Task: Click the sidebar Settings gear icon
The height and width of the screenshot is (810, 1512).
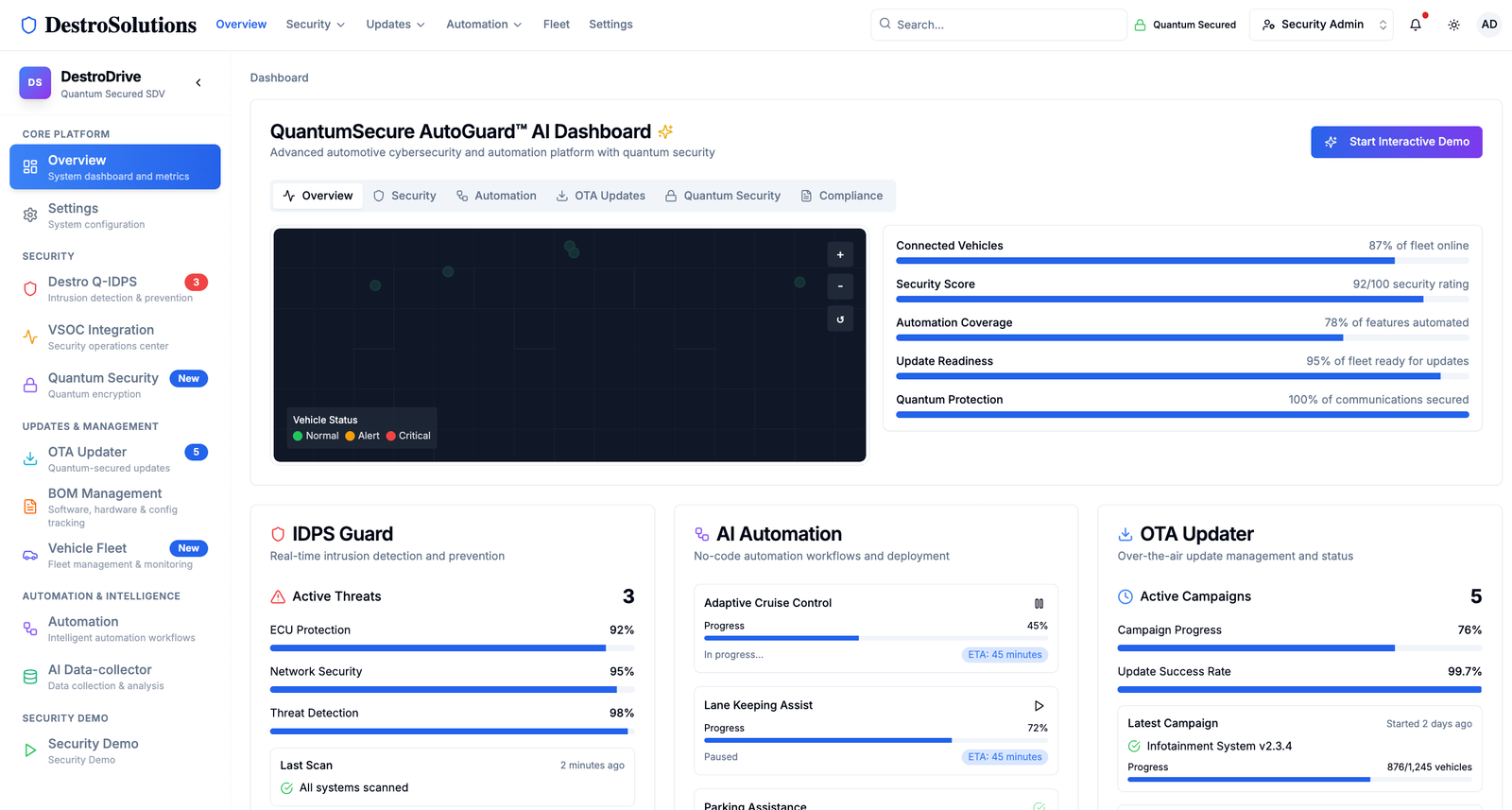Action: click(x=30, y=215)
